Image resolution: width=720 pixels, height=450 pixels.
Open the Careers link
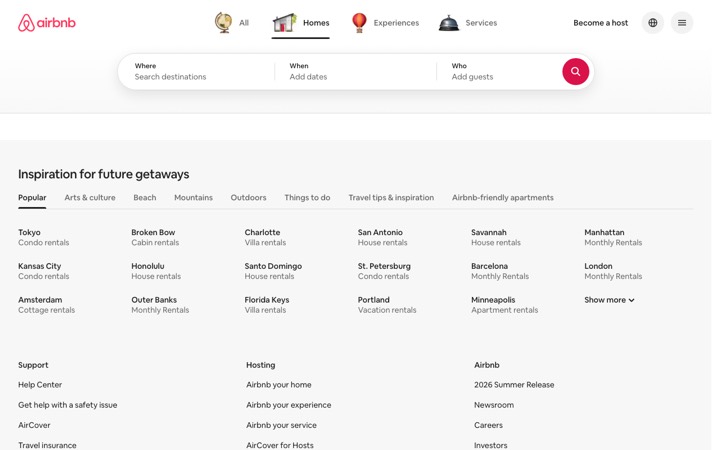point(489,425)
